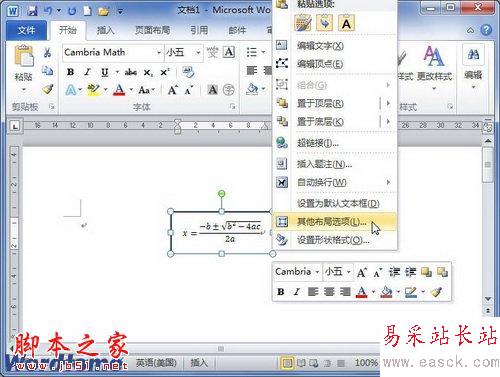This screenshot has height=377, width=500.
Task: Click the Text Effects glowing A icon
Action: (x=71, y=90)
